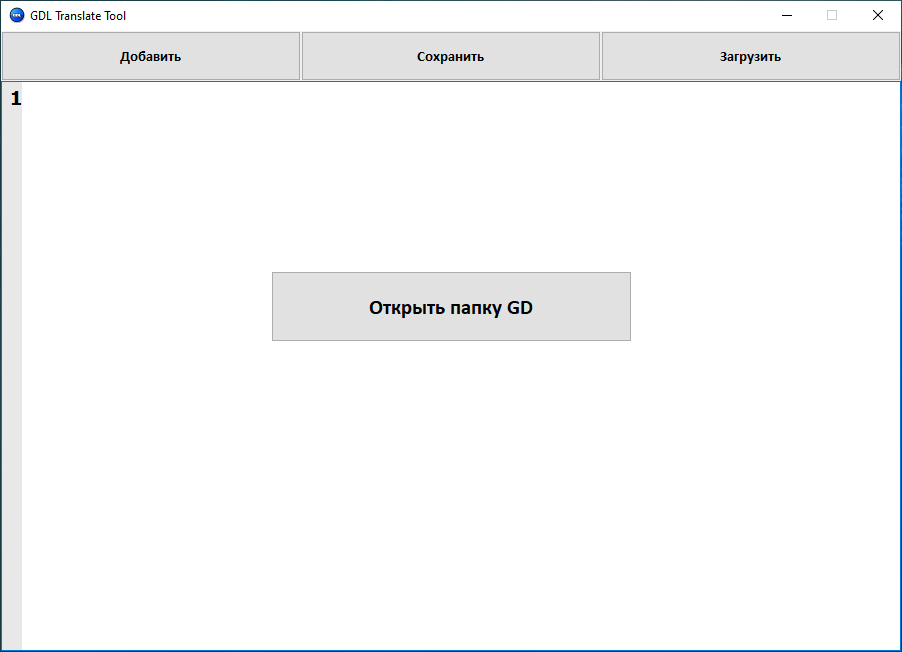
Task: Open the GD folder with Открыть папку GD
Action: coord(451,307)
